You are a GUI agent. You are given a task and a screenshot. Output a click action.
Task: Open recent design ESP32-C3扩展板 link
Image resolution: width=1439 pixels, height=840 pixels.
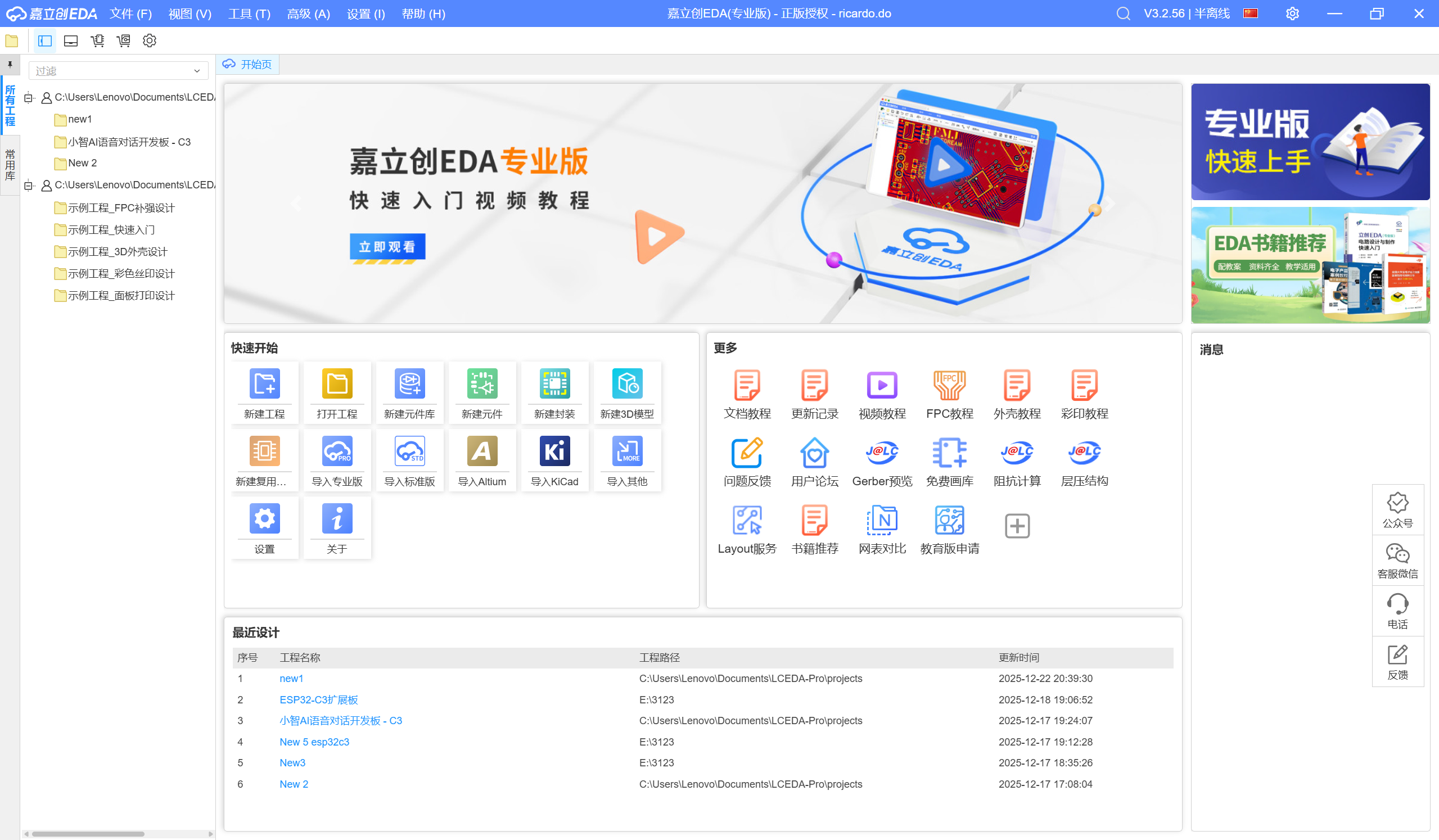point(318,699)
